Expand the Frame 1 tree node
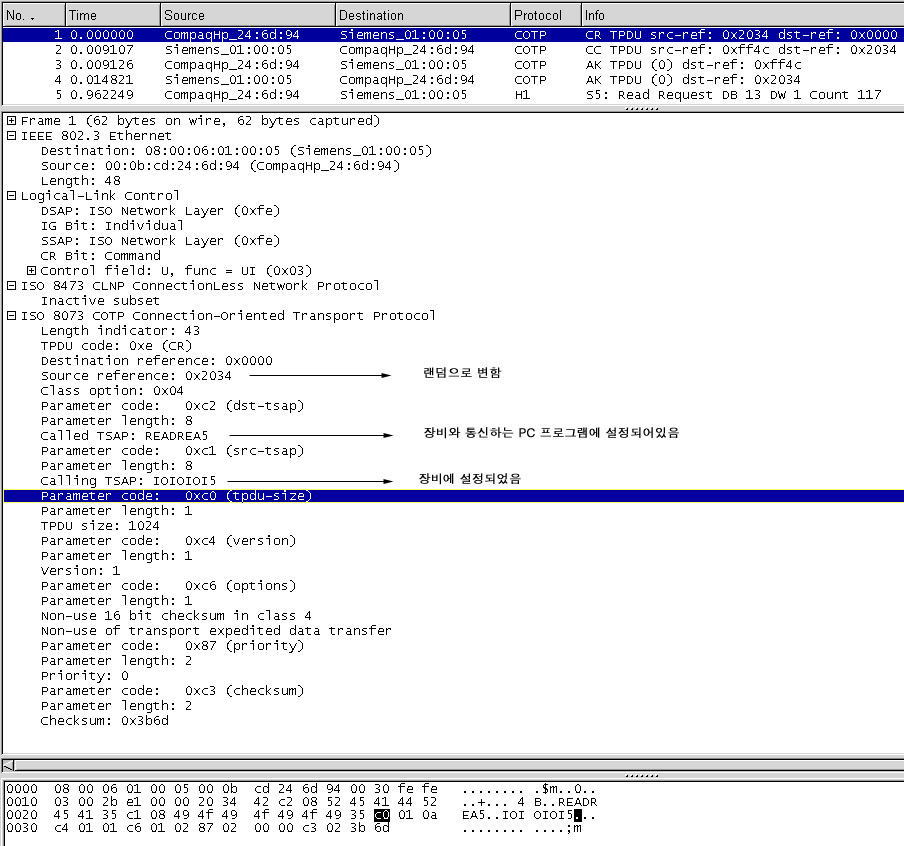 click(x=11, y=121)
